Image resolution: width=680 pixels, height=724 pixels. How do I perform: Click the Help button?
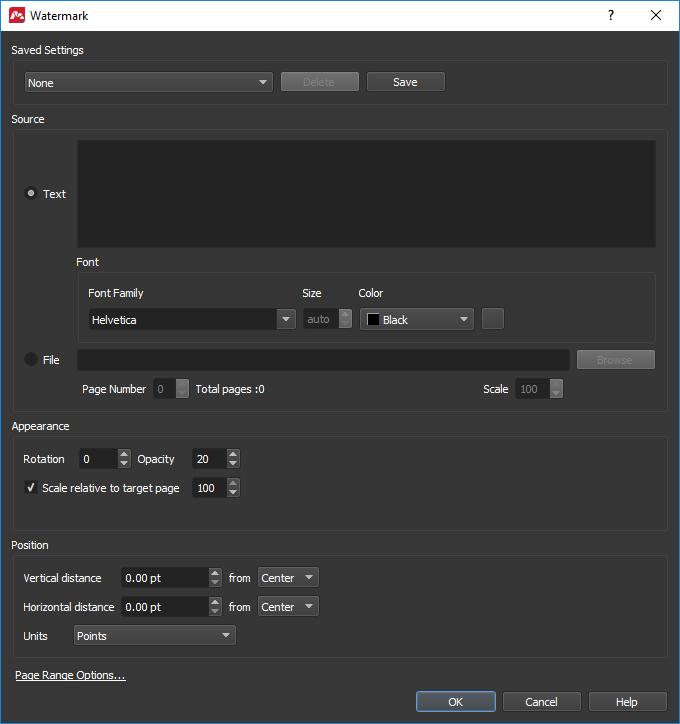pos(627,702)
